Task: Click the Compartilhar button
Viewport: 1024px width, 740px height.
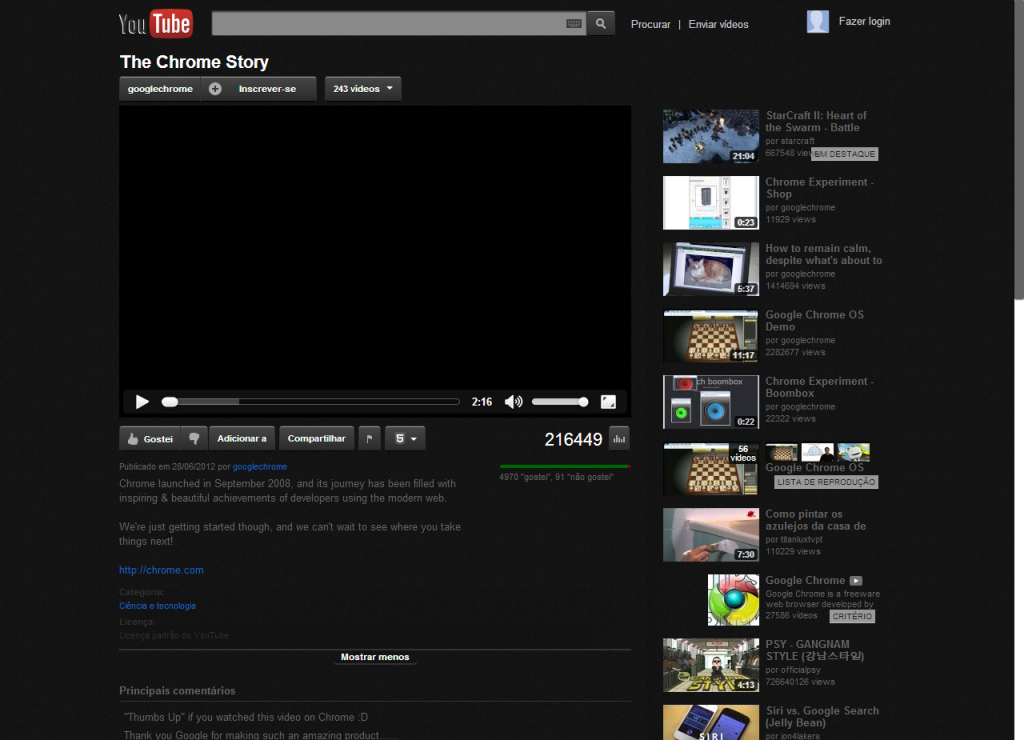Action: tap(316, 438)
